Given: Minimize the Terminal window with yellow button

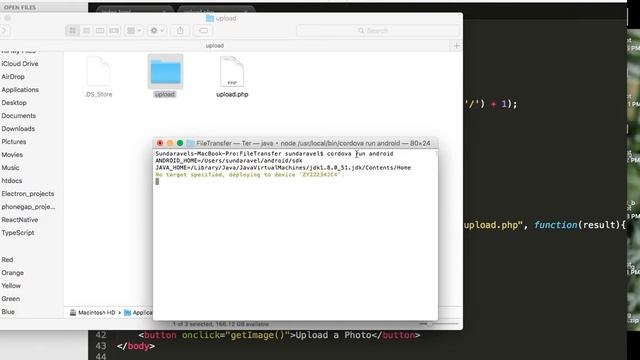Looking at the screenshot, I should [170, 143].
